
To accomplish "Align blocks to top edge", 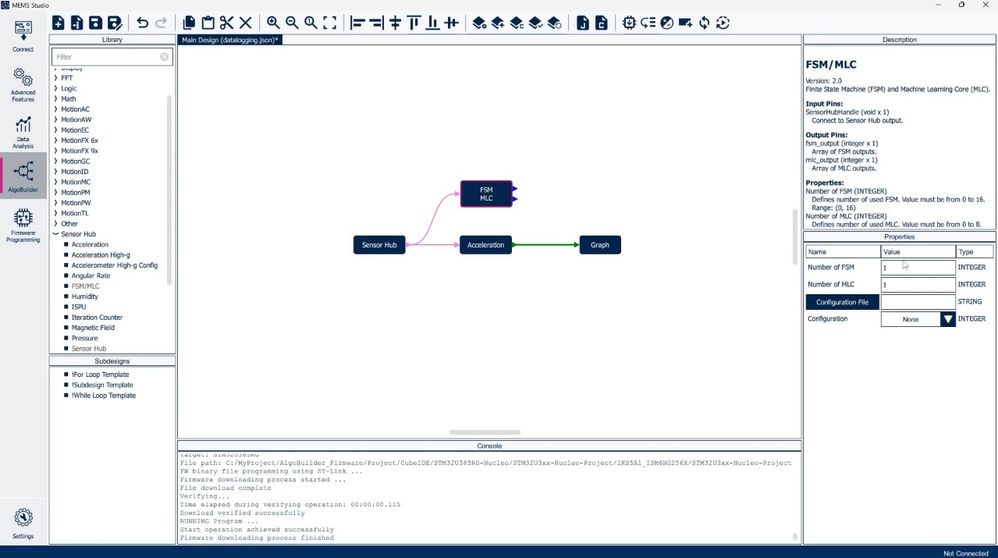I will 414,23.
